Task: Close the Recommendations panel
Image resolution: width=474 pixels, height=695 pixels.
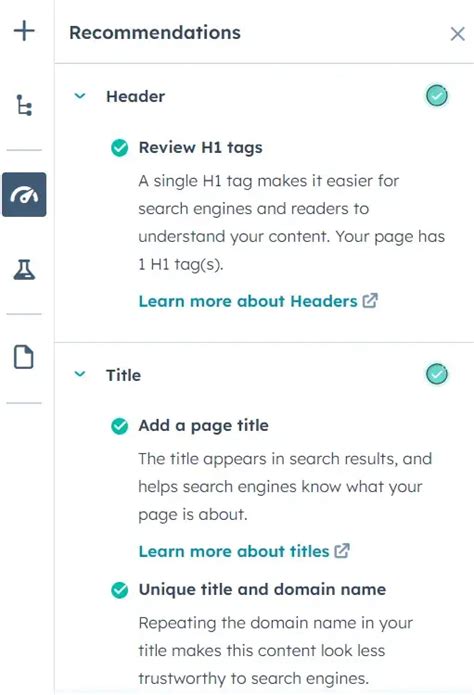Action: 458,34
